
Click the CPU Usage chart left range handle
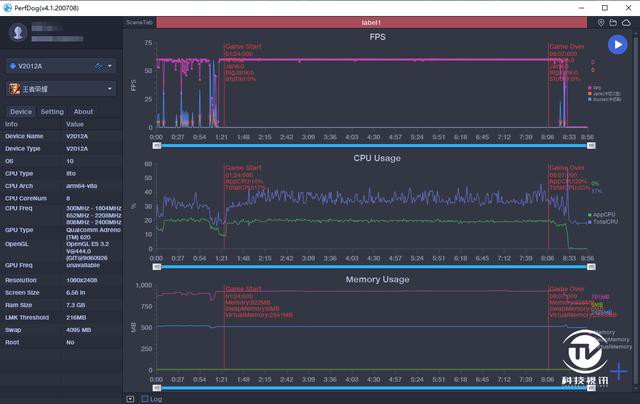tap(157, 267)
